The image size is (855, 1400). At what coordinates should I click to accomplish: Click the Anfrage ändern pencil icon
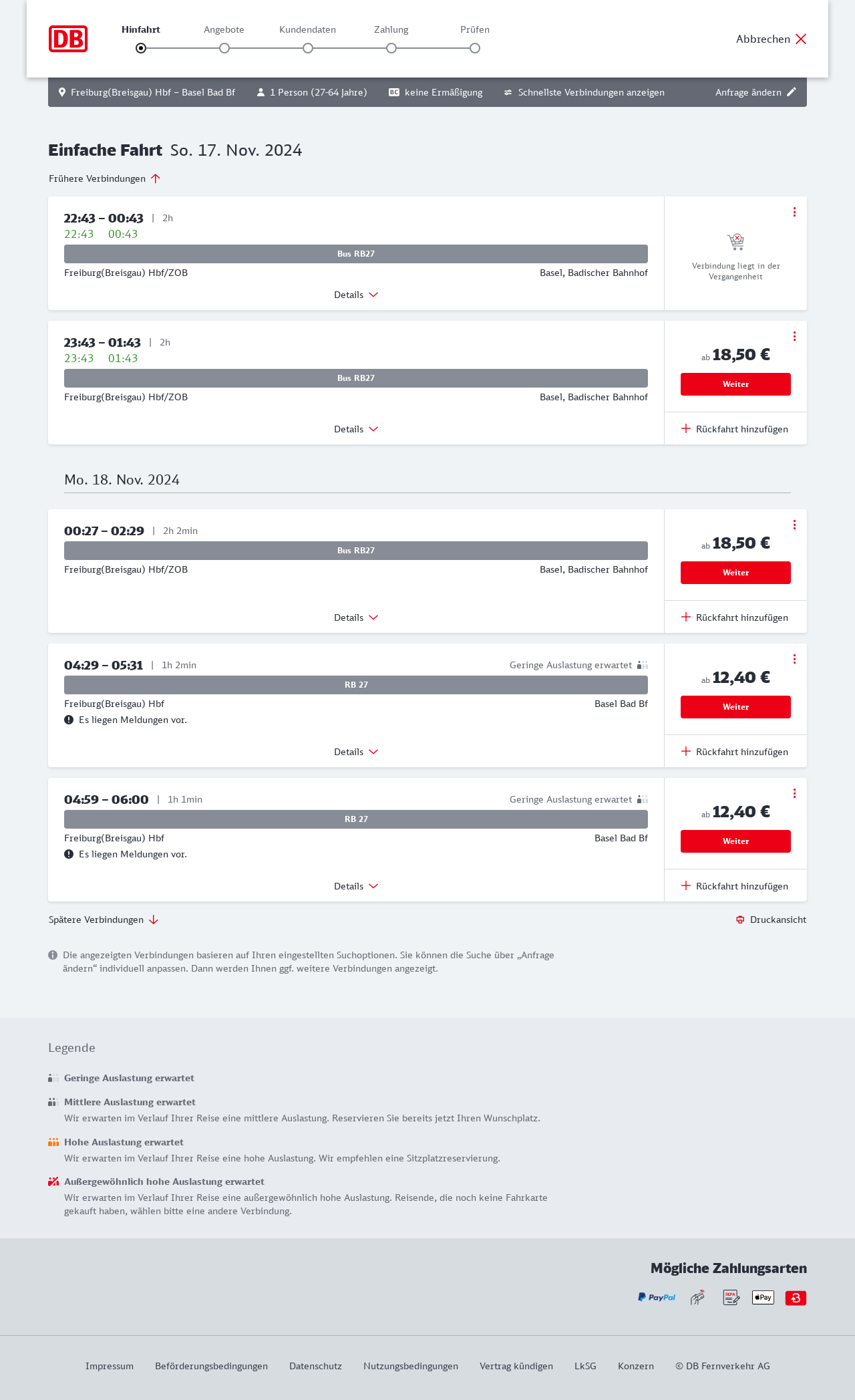[792, 92]
